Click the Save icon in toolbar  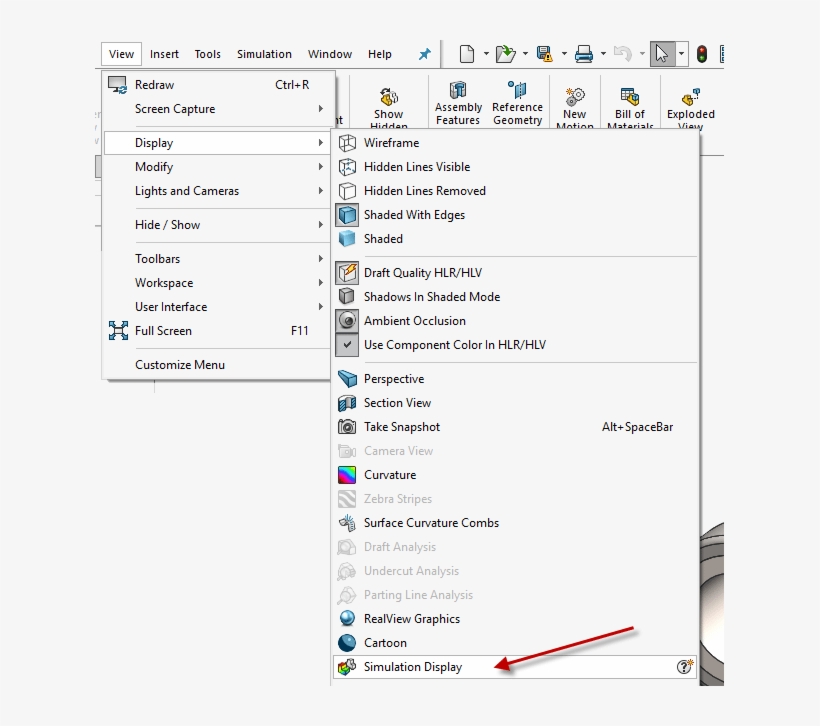[x=544, y=54]
